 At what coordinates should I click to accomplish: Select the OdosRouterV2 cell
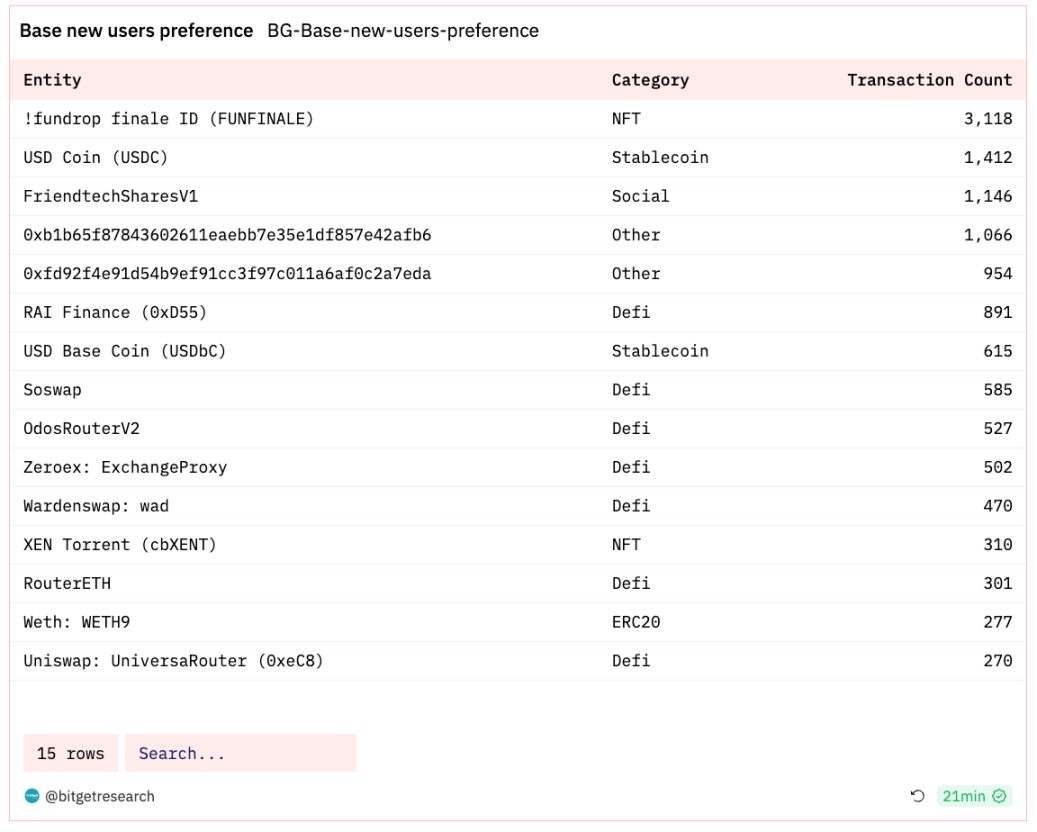pyautogui.click(x=81, y=429)
